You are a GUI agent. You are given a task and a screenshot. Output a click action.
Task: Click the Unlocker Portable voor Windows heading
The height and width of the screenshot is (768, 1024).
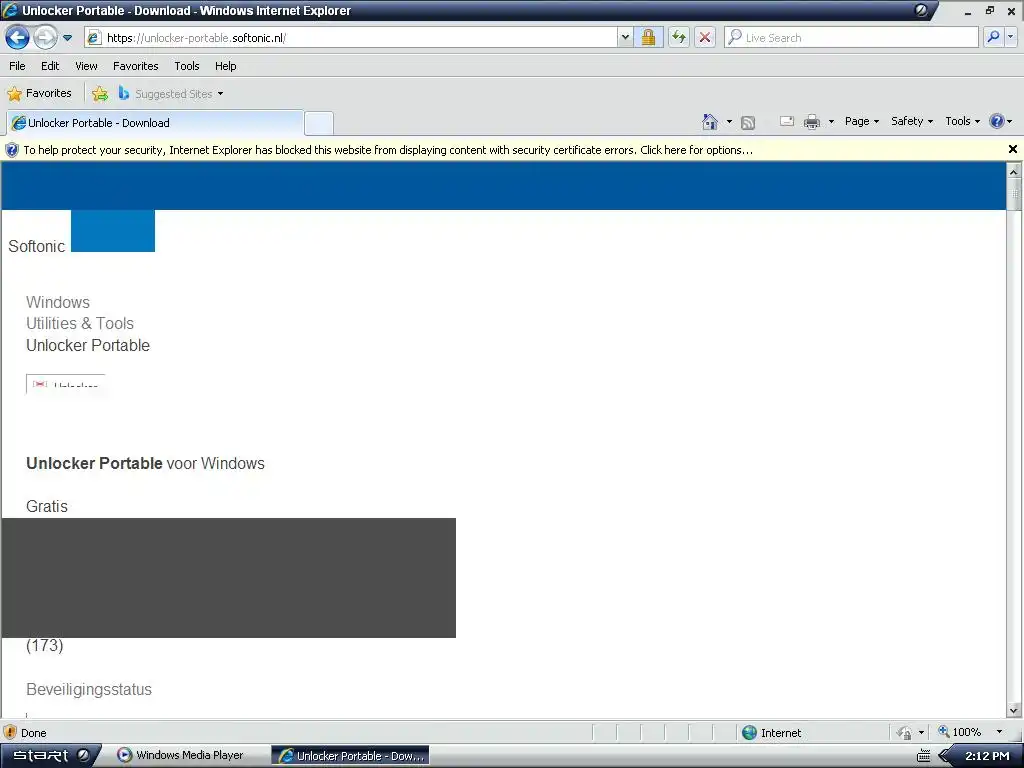(146, 464)
